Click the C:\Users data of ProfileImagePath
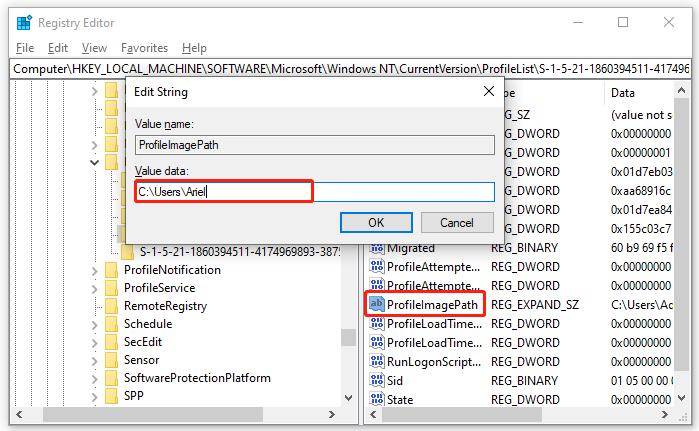Viewport: 699px width, 431px height. tap(641, 304)
